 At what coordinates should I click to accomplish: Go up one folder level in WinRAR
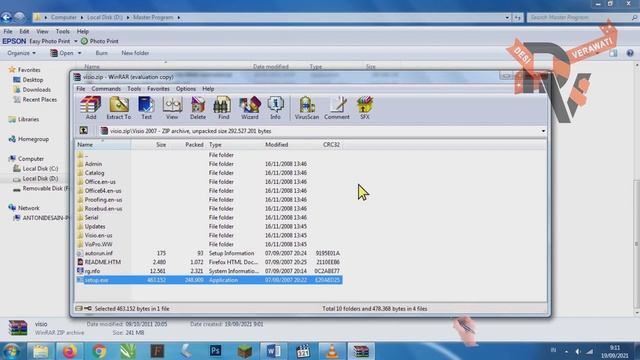(84, 131)
